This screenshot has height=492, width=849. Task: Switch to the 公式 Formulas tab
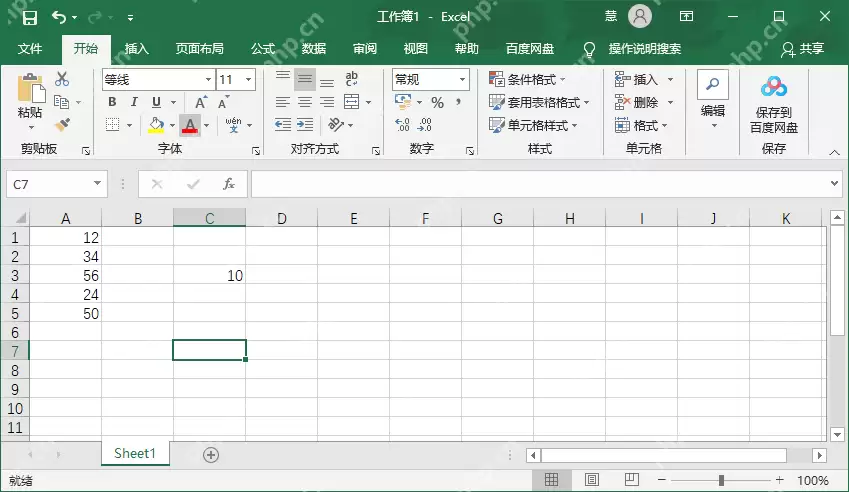[263, 49]
